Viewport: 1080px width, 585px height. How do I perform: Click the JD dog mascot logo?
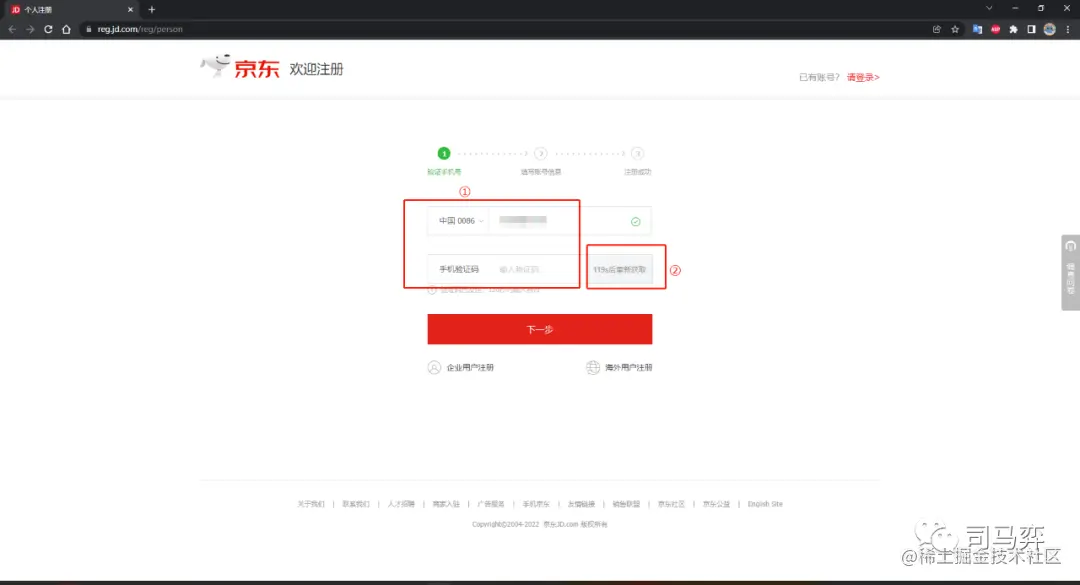tap(215, 65)
